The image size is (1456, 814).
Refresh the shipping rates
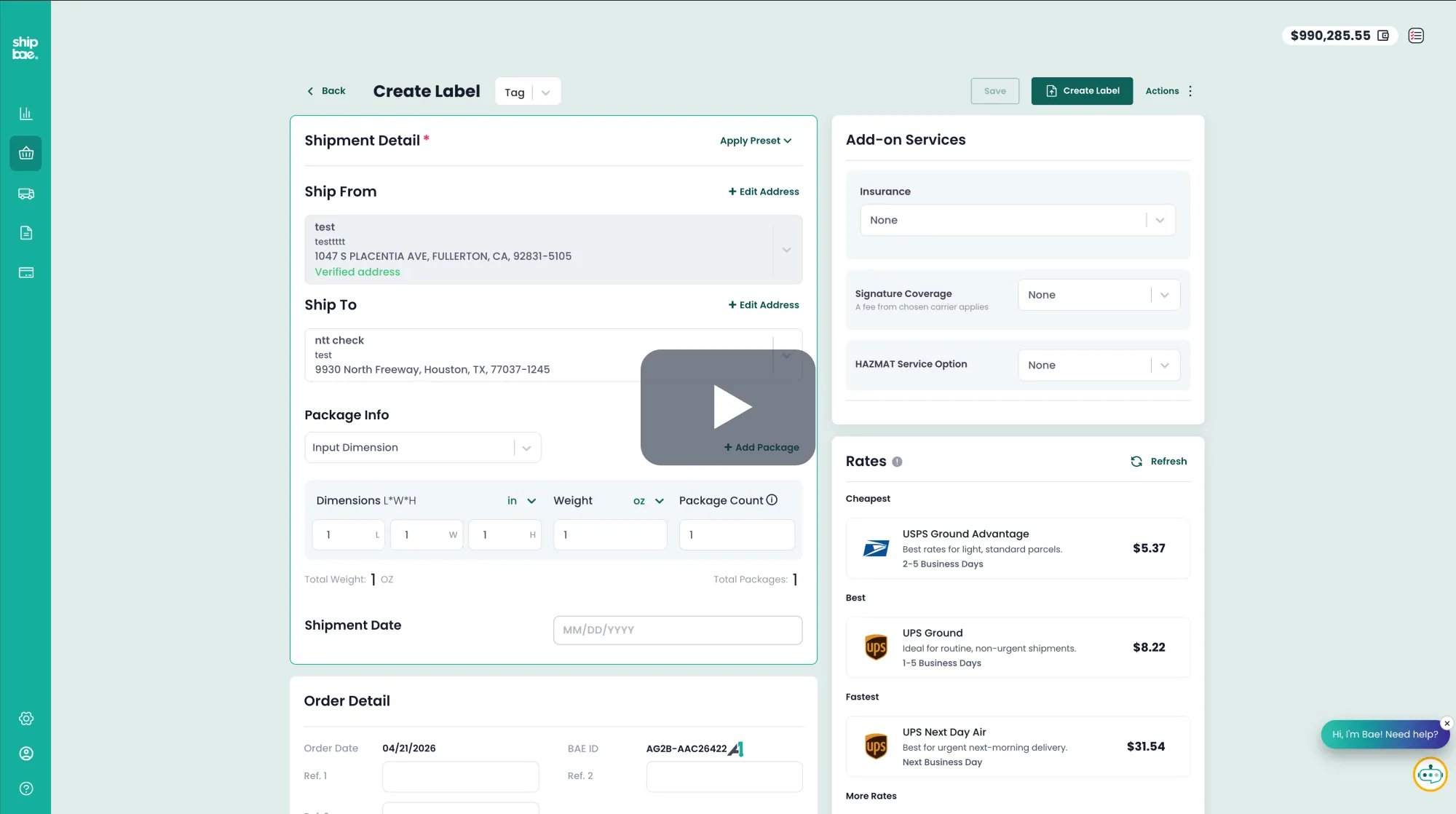[x=1158, y=462]
